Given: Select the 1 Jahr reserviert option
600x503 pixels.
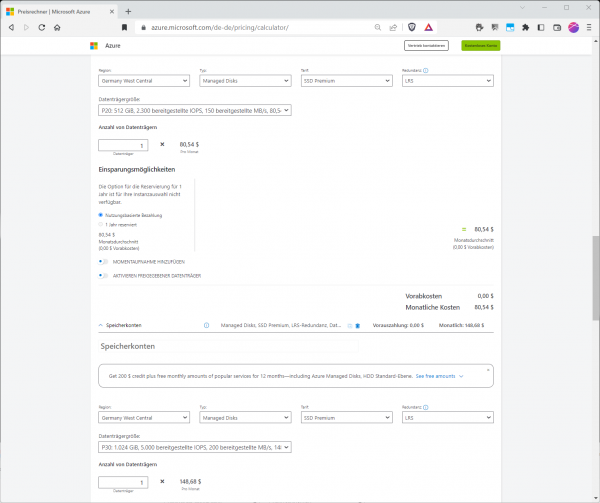Looking at the screenshot, I should click(x=101, y=225).
